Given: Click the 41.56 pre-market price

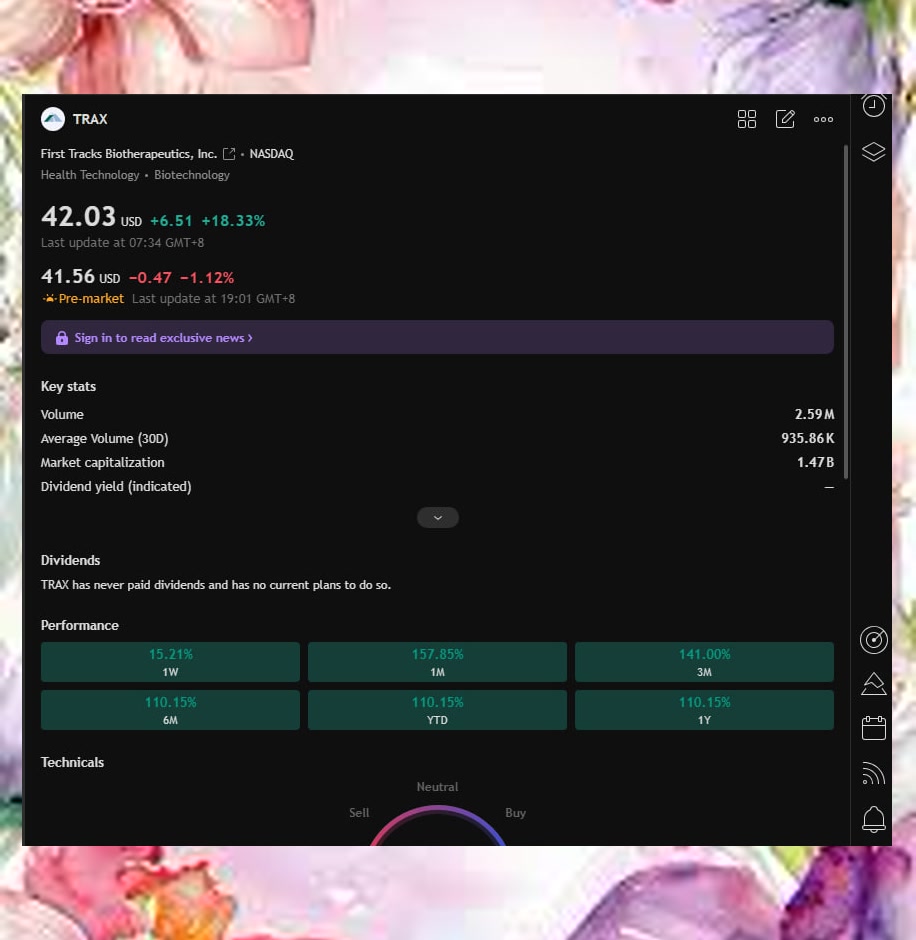Looking at the screenshot, I should (x=68, y=276).
